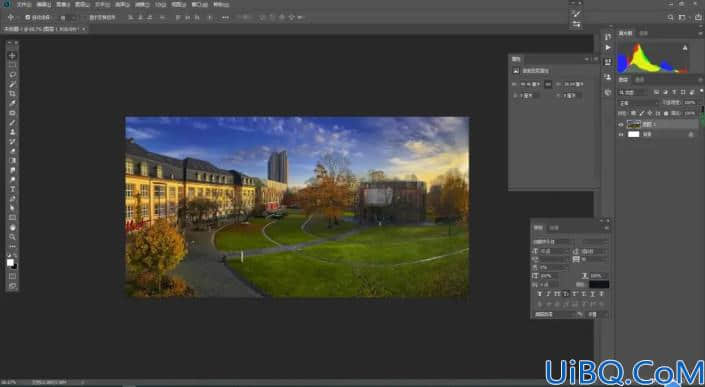This screenshot has width=705, height=387.
Task: Select the Gradient tool
Action: (12, 160)
